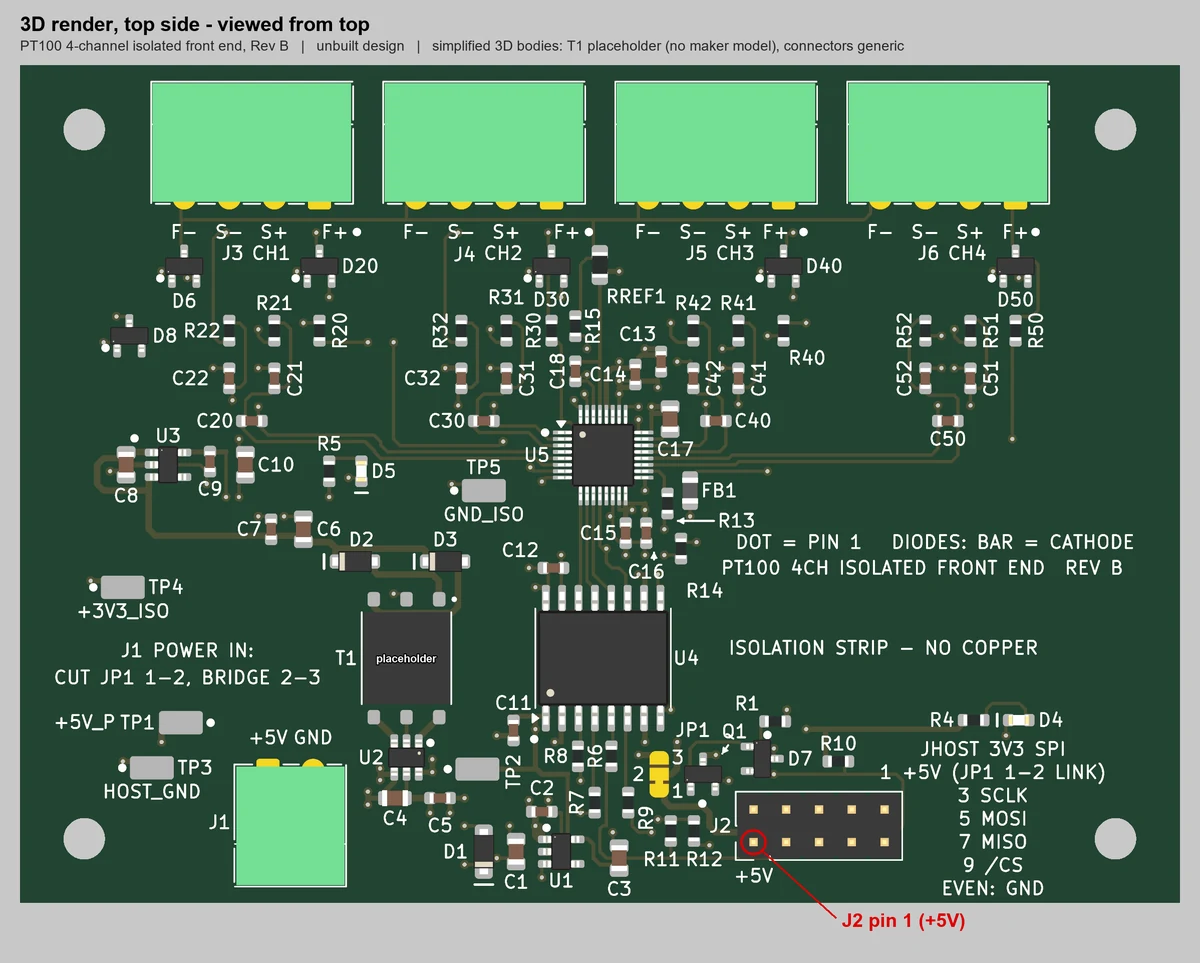Click the TP5 GND_ISO test pad
The image size is (1200, 963).
point(484,491)
